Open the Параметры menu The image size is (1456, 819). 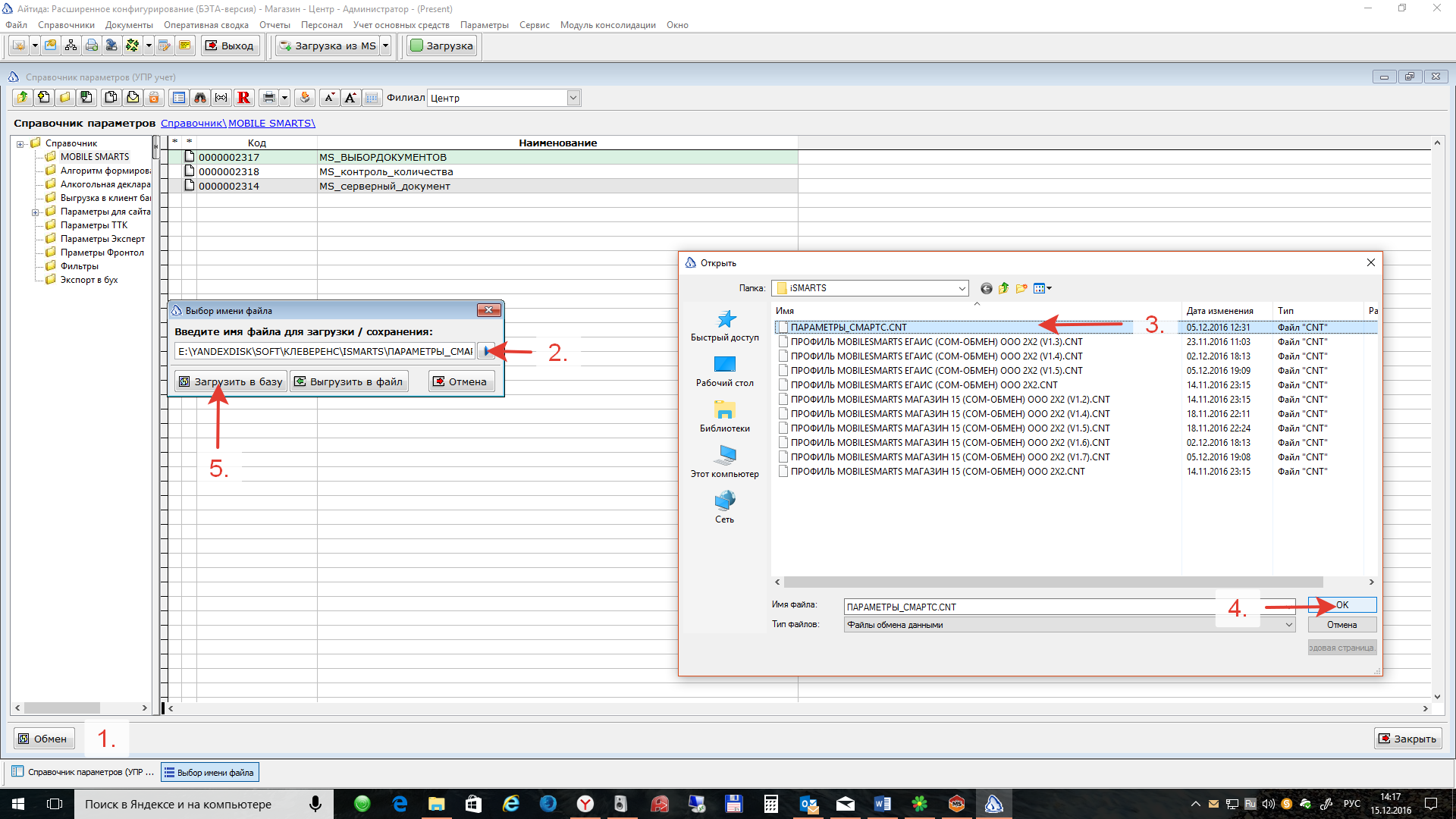click(484, 25)
